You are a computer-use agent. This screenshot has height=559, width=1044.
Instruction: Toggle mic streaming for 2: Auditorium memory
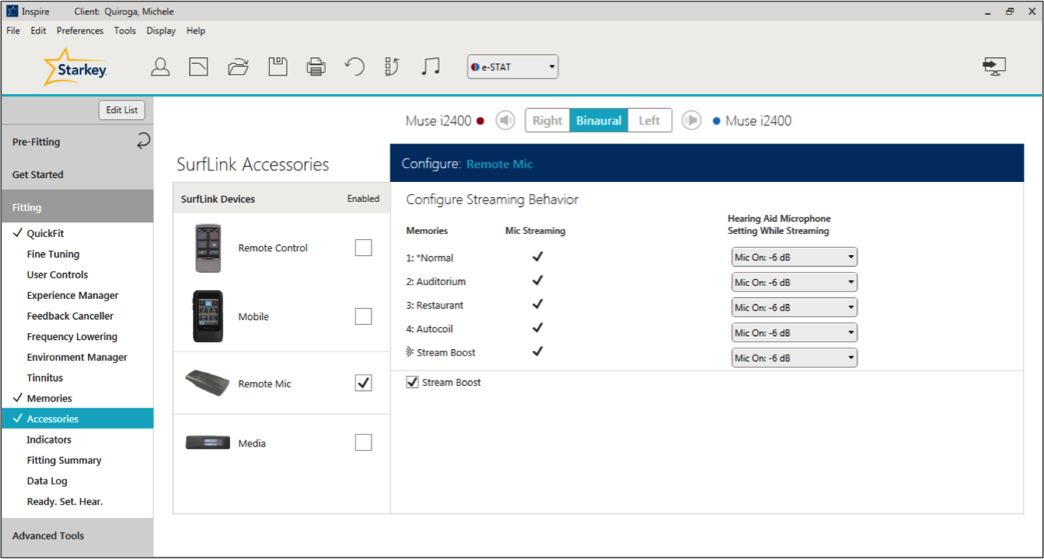[x=537, y=280]
